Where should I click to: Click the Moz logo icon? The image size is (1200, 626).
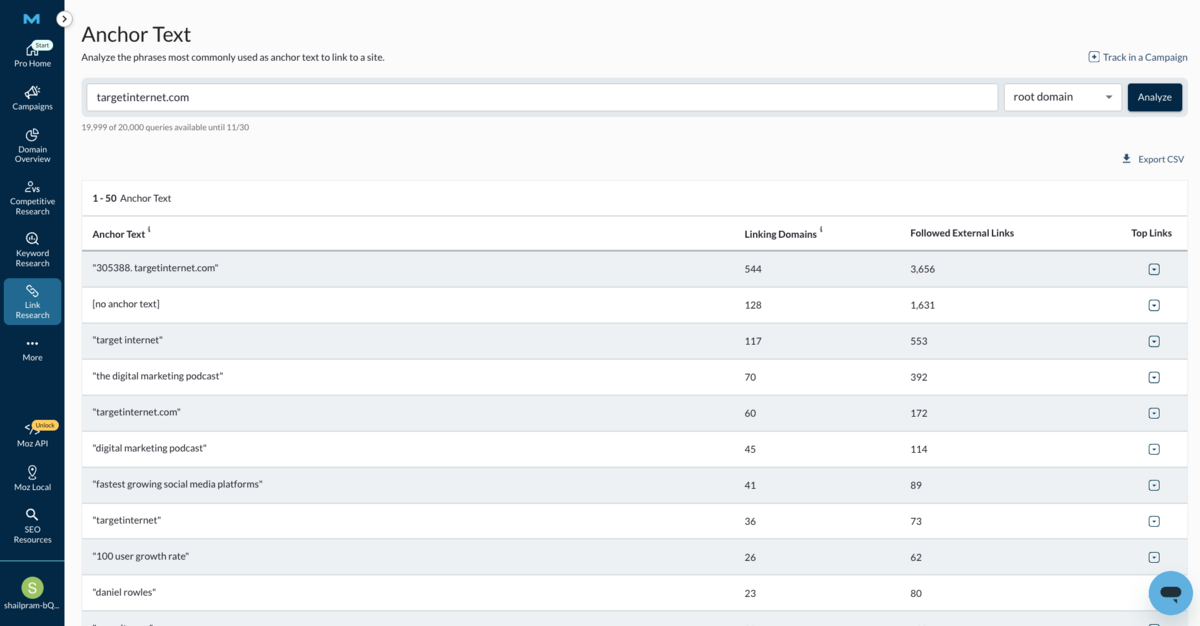pyautogui.click(x=32, y=19)
